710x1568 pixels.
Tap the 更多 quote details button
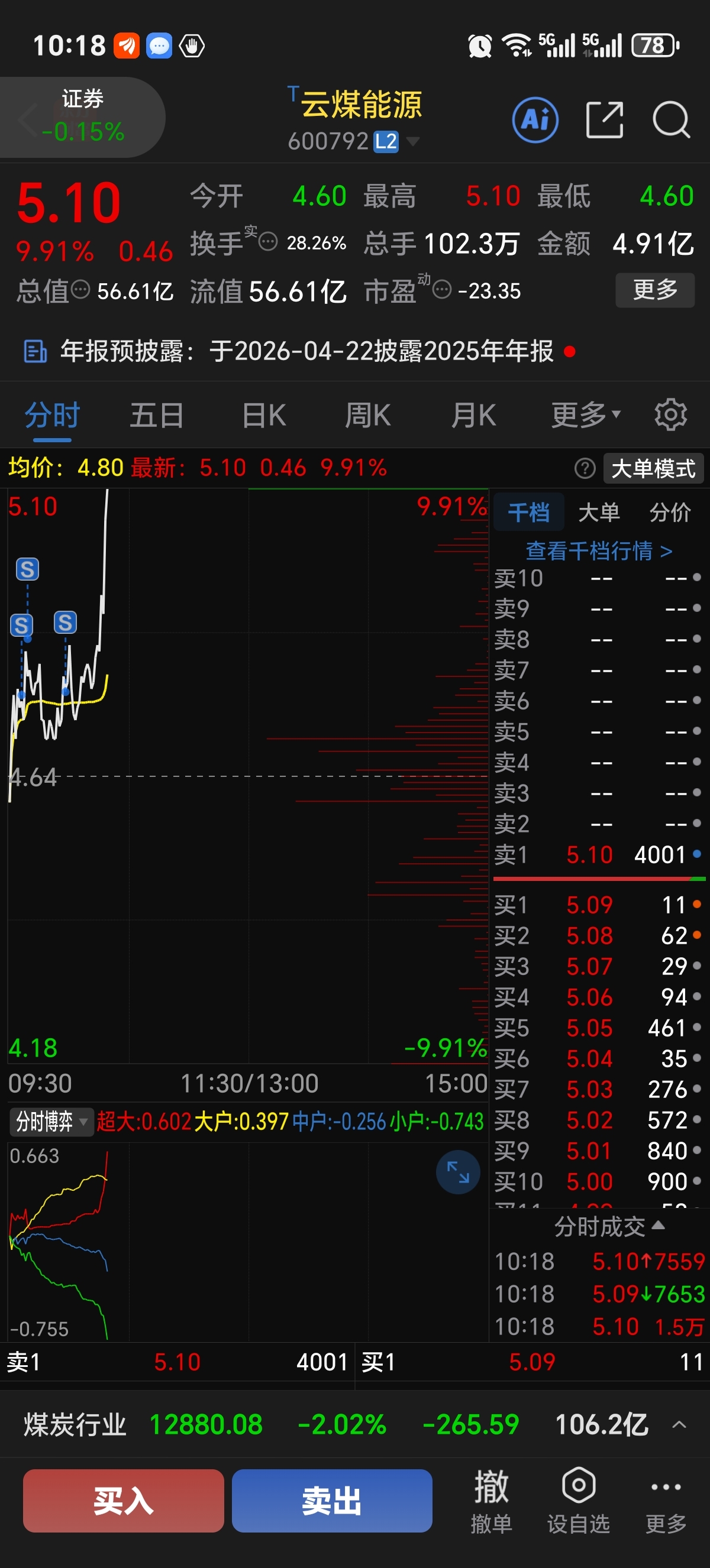tap(654, 290)
